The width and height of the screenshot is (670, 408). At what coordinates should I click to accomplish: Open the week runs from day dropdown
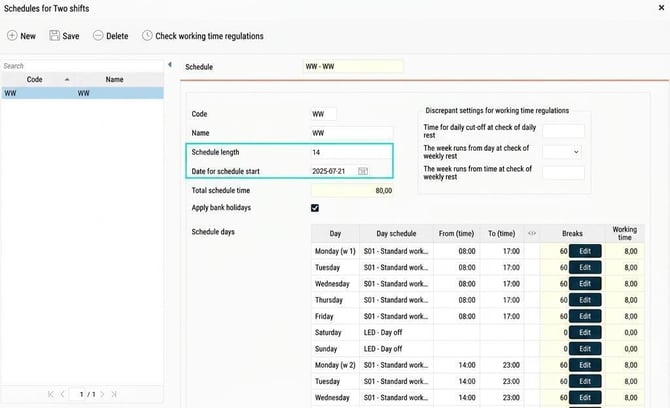click(x=561, y=152)
